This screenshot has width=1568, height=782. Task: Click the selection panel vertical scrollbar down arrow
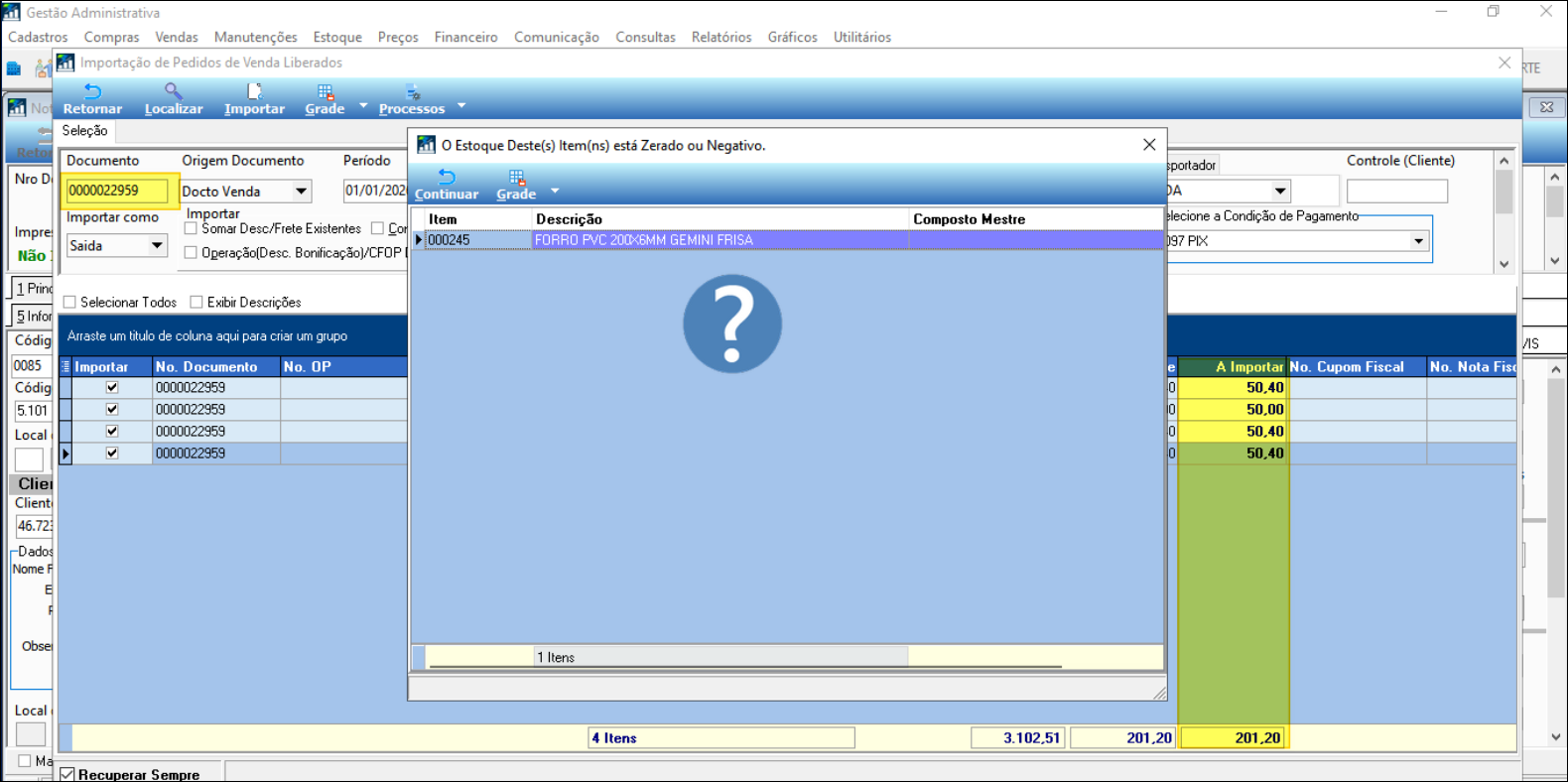point(1504,264)
